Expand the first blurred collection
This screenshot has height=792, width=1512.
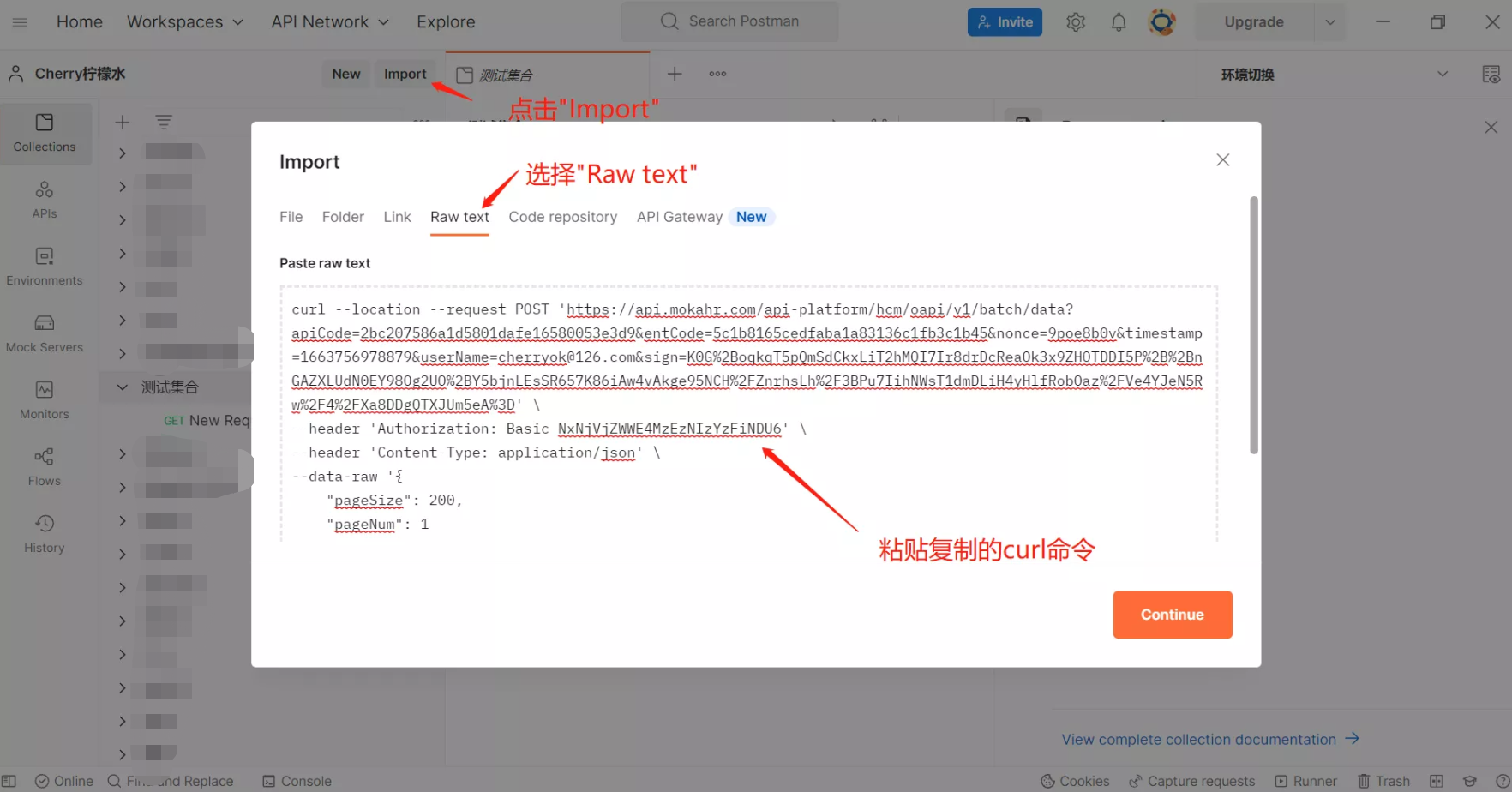tap(122, 153)
